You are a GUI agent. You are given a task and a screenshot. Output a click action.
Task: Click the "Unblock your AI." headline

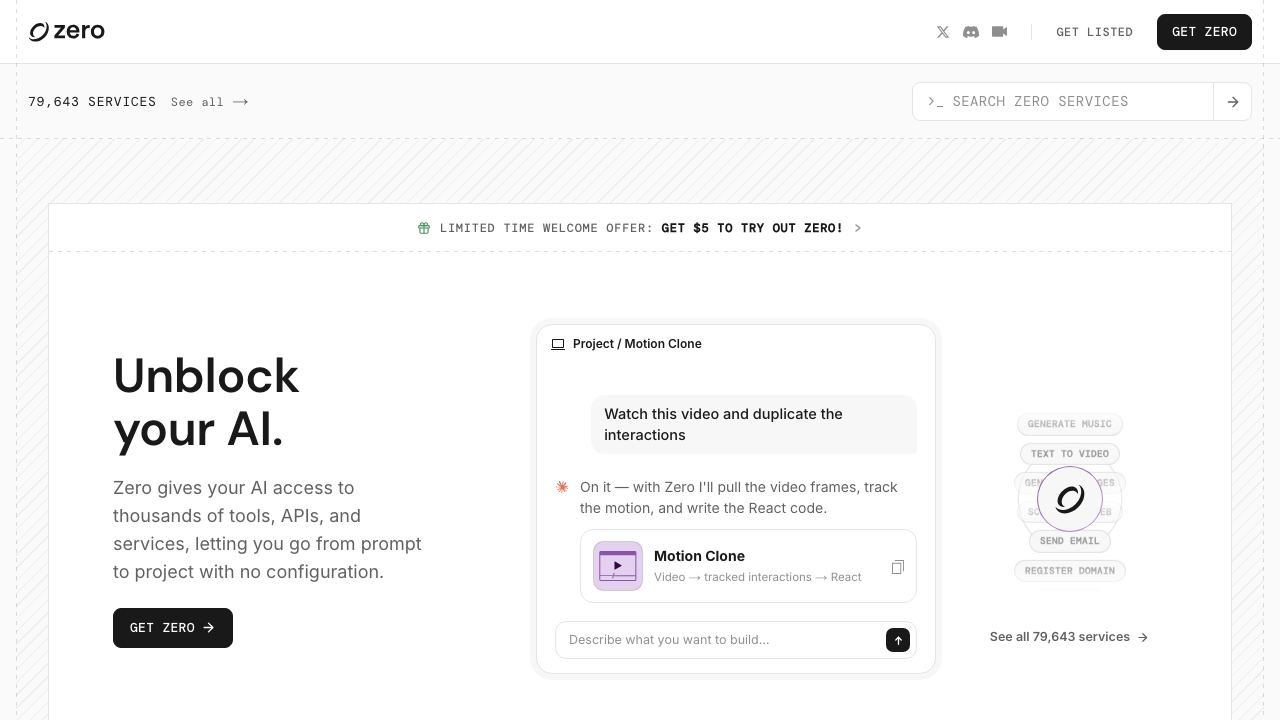(x=206, y=402)
